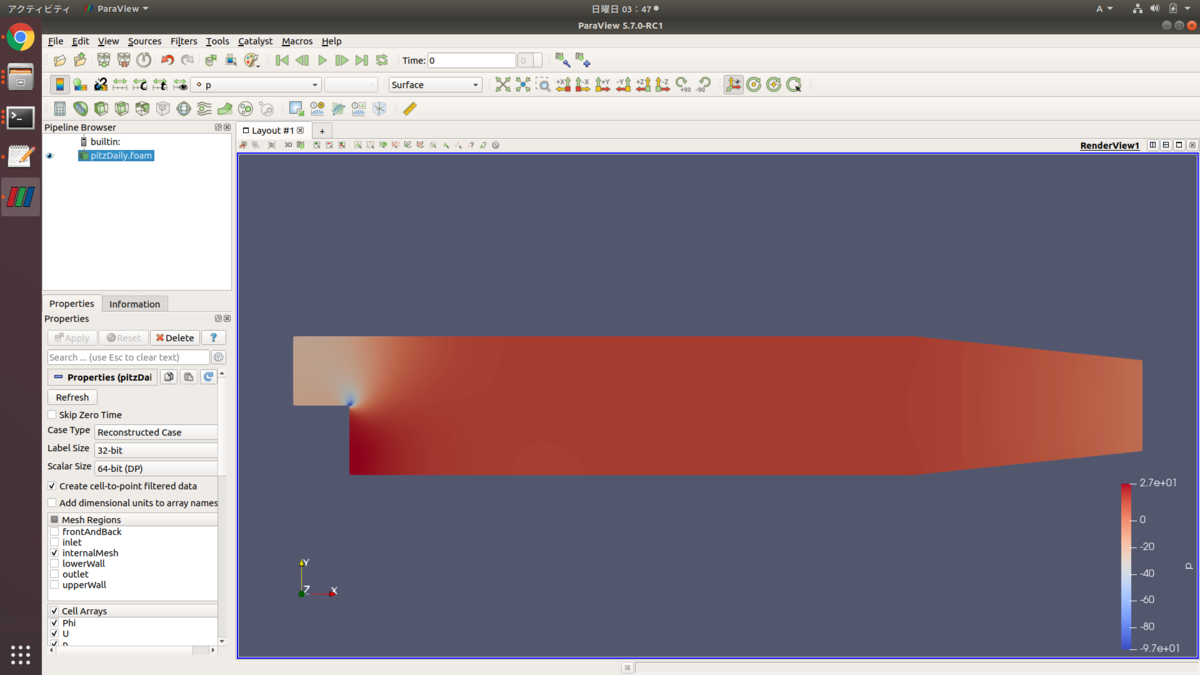1200x675 pixels.
Task: Apply the Stream Tracer filter icon
Action: tap(204, 108)
